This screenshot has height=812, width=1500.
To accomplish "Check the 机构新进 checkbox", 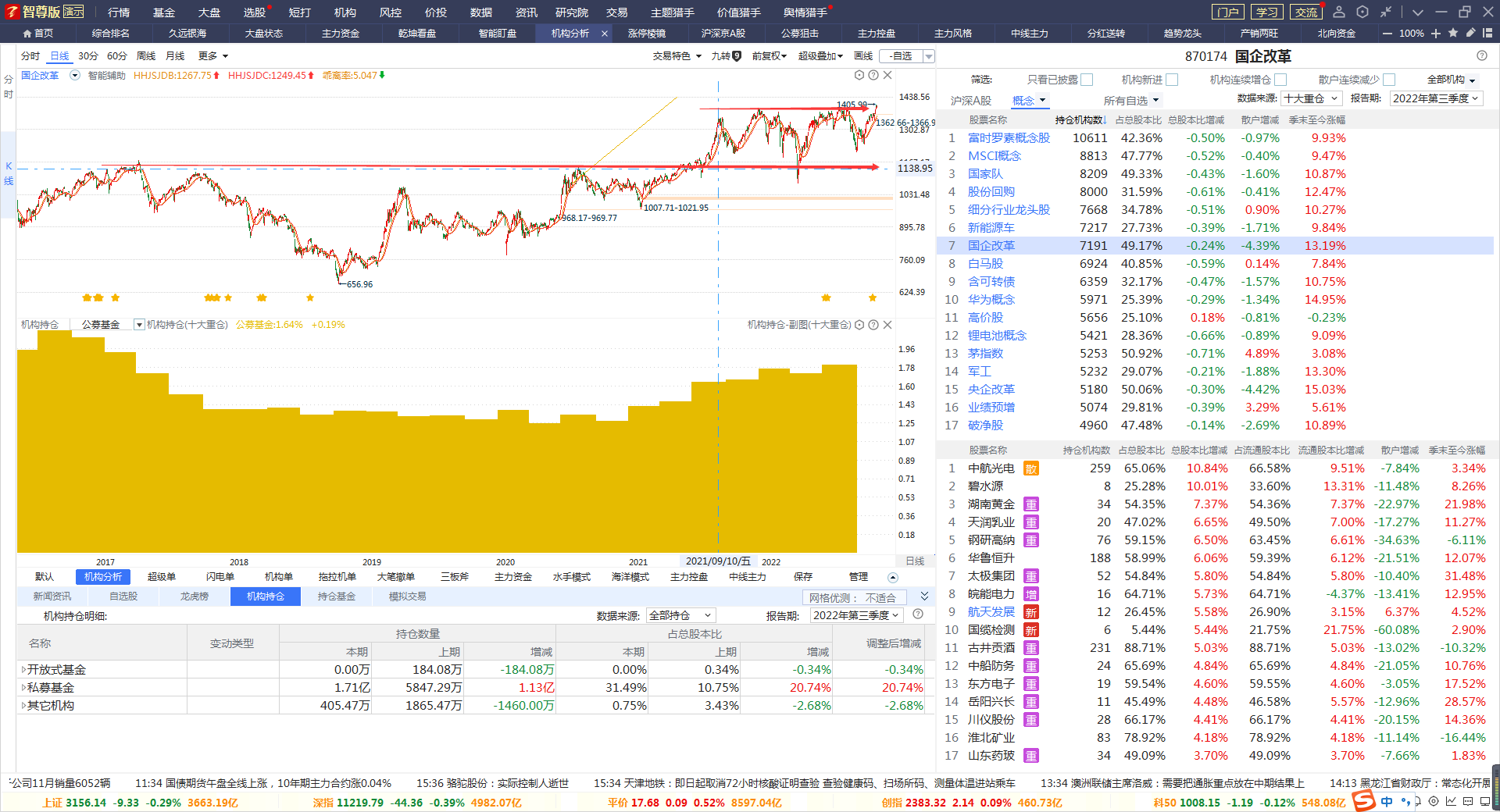I will 1172,80.
